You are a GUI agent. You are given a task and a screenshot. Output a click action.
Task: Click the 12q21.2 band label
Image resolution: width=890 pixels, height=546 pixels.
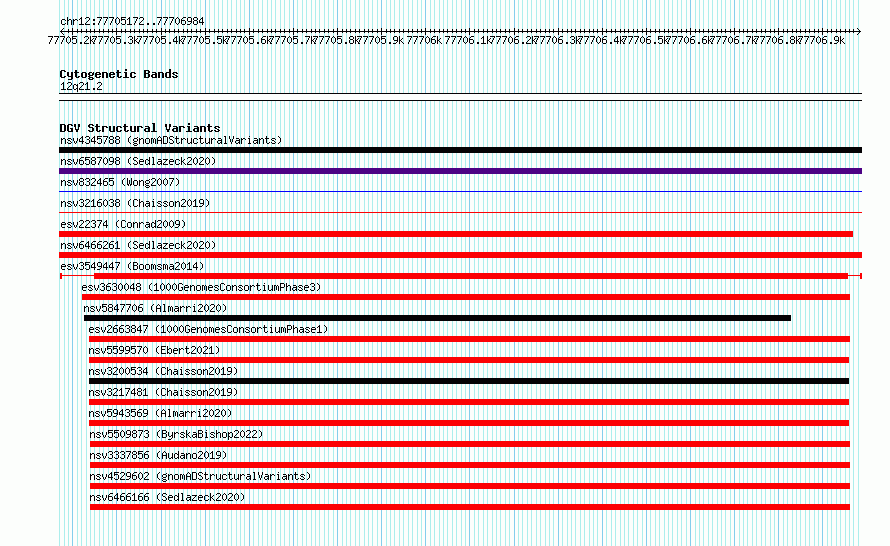coord(81,86)
